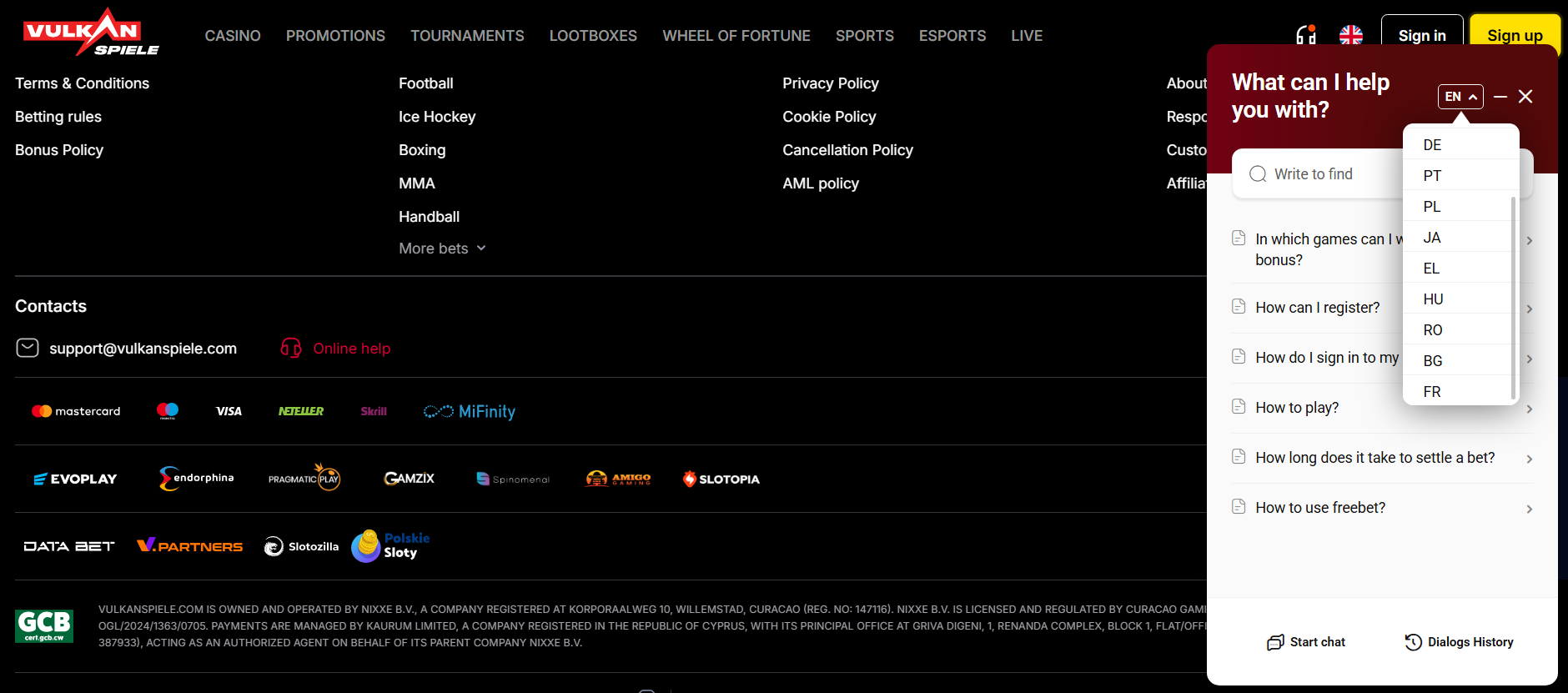Open Dialogs History in help widget
1568x693 pixels.
pyautogui.click(x=1459, y=641)
